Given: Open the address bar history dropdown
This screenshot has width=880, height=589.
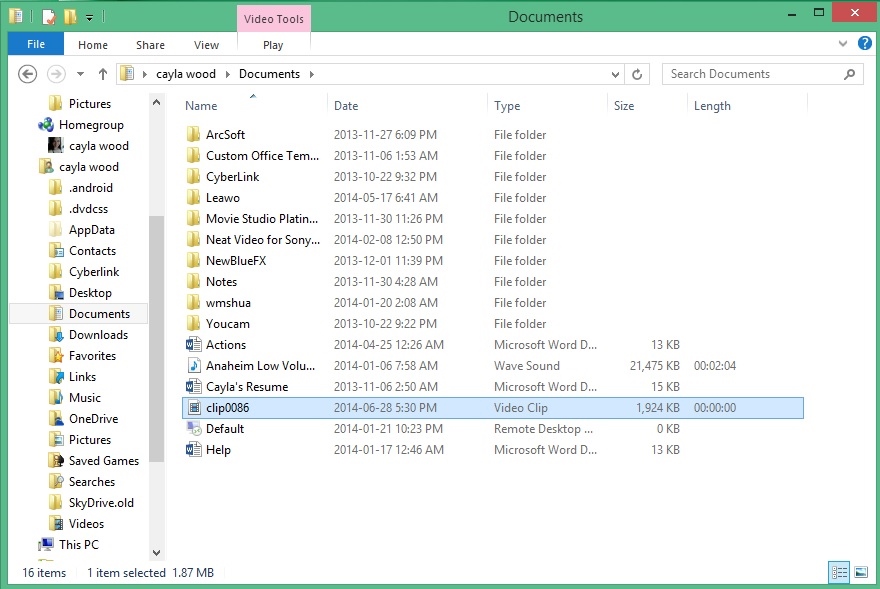Looking at the screenshot, I should click(615, 74).
